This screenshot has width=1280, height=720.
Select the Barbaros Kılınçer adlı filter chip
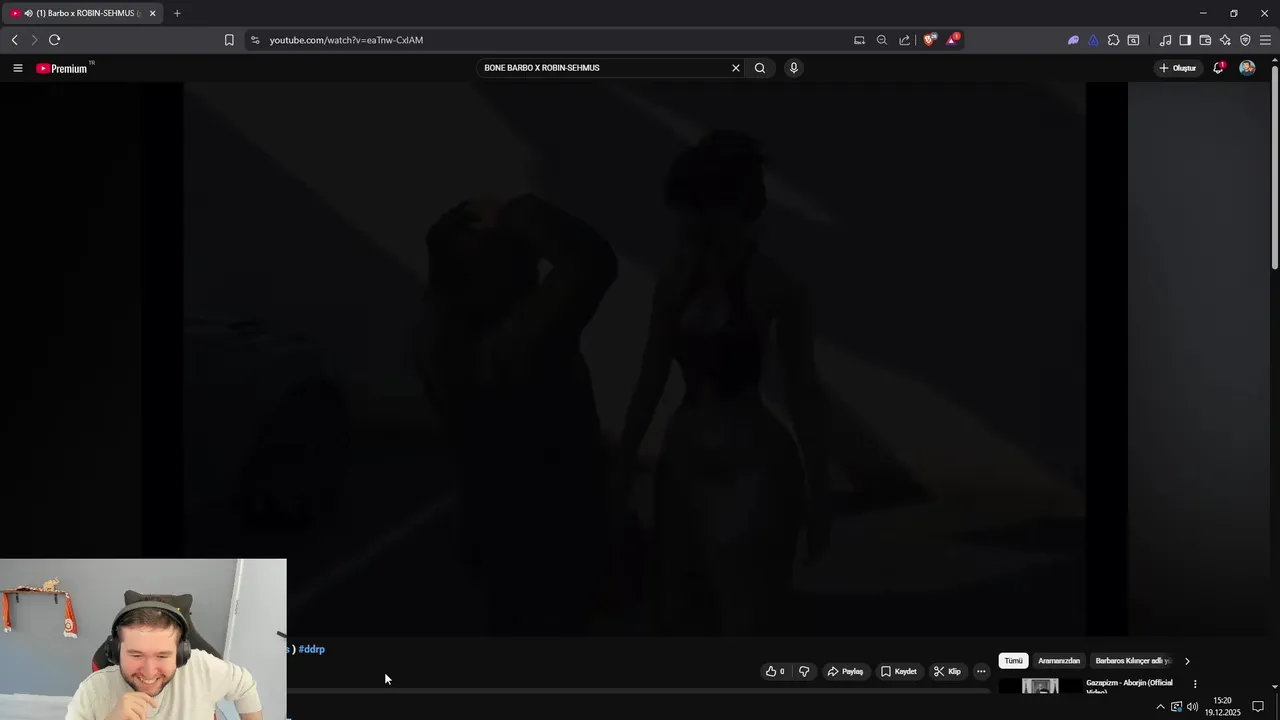click(1133, 661)
